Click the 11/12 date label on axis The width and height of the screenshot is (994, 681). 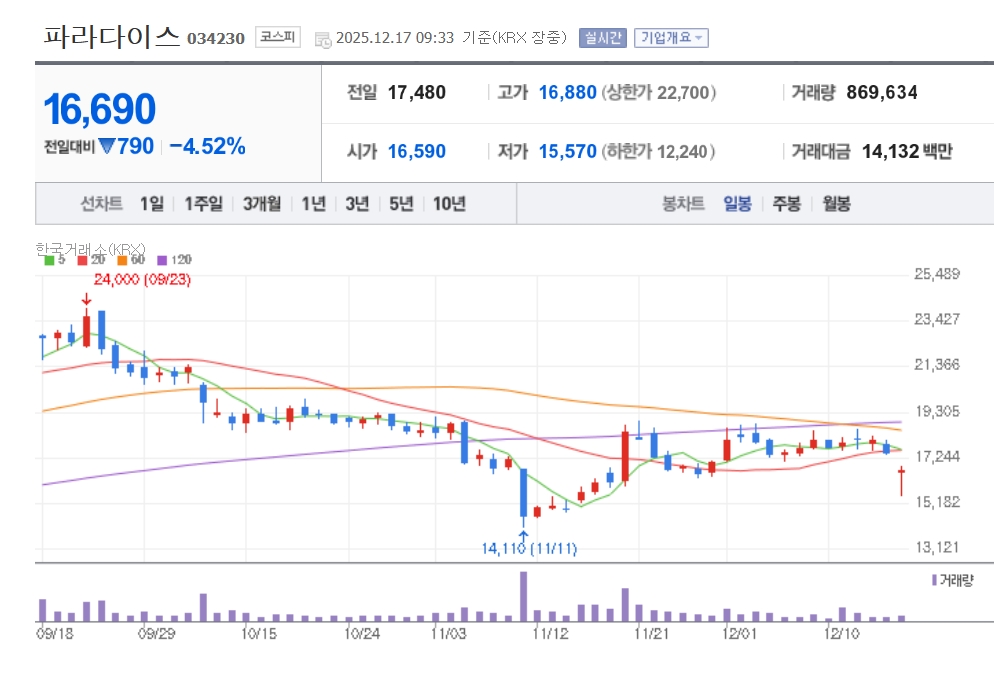pos(550,634)
